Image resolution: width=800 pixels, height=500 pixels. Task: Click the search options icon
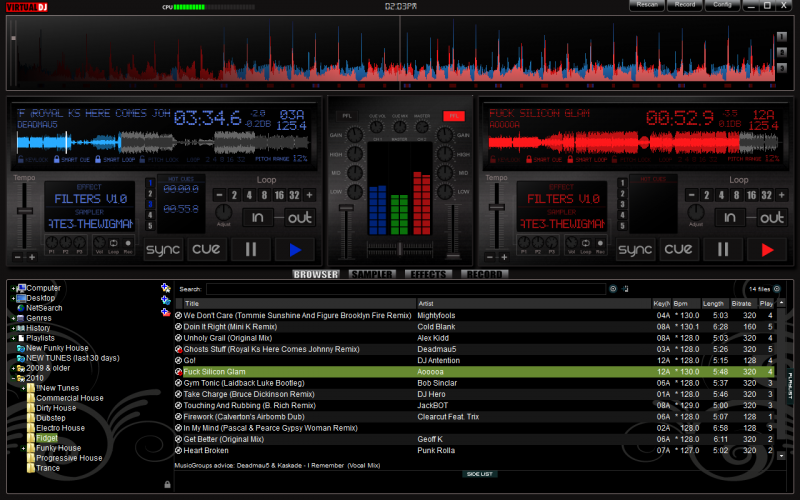pyautogui.click(x=613, y=289)
